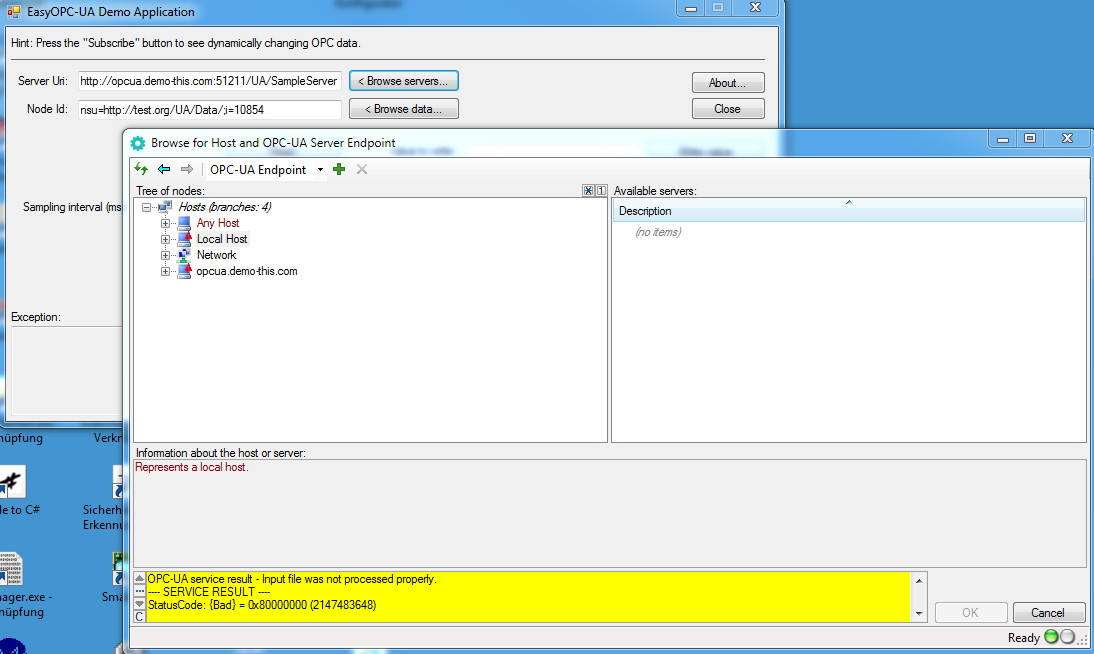Click the '1' level button above the tree
The height and width of the screenshot is (654, 1094).
(x=601, y=191)
